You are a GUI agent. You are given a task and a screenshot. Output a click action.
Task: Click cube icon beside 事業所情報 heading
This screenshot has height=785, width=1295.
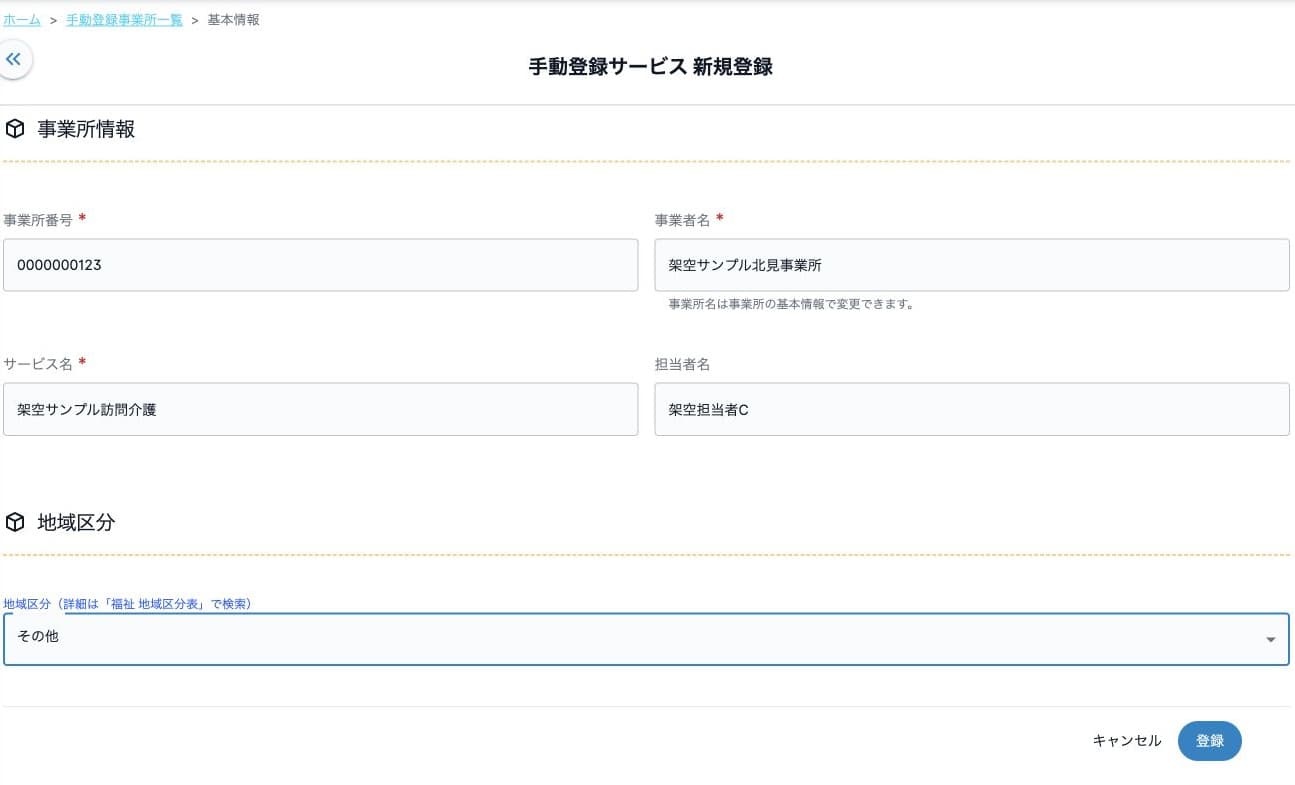[15, 129]
